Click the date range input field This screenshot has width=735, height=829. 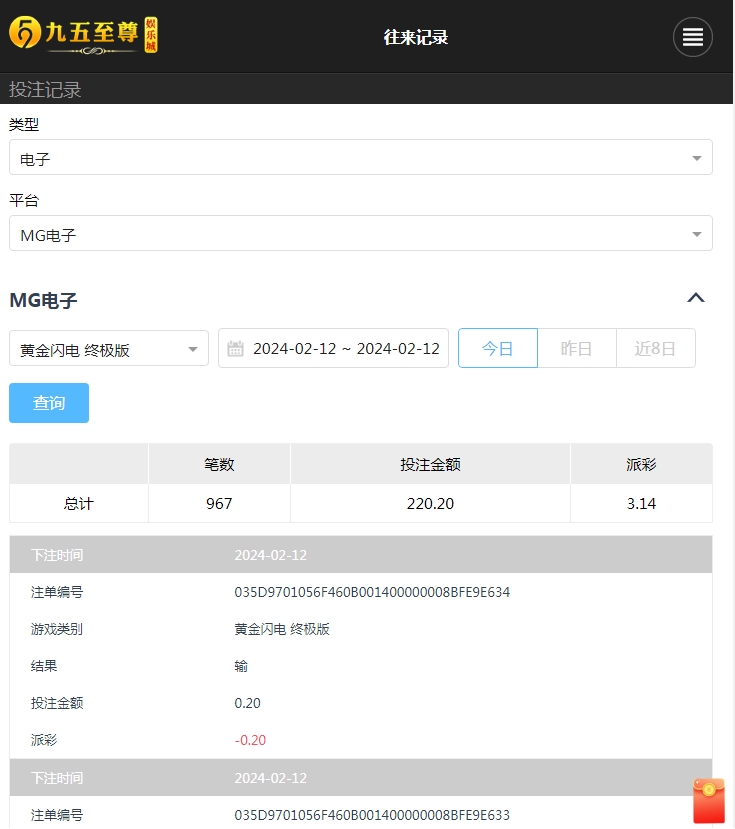(345, 349)
